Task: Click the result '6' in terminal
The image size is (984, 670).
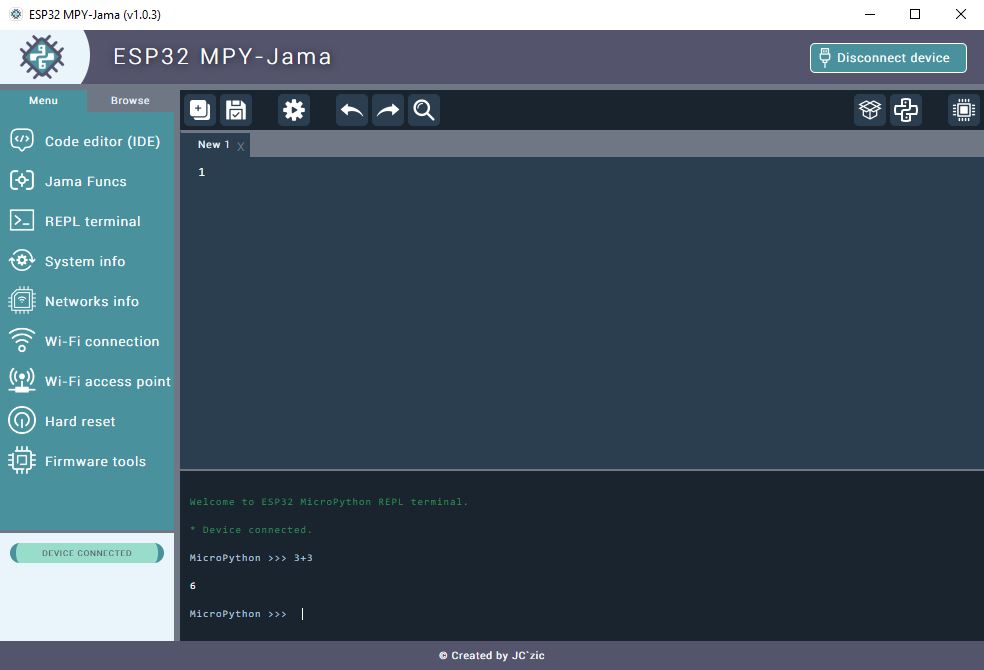Action: pos(193,586)
